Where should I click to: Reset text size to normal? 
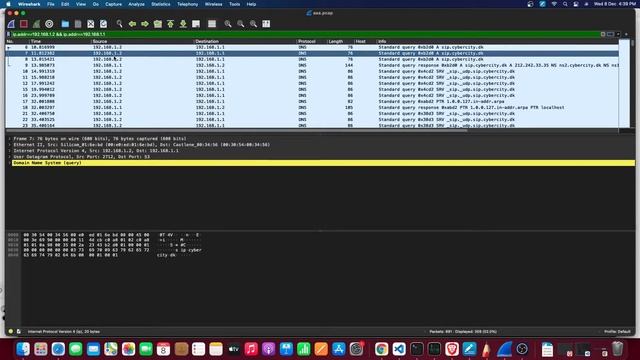[253, 24]
